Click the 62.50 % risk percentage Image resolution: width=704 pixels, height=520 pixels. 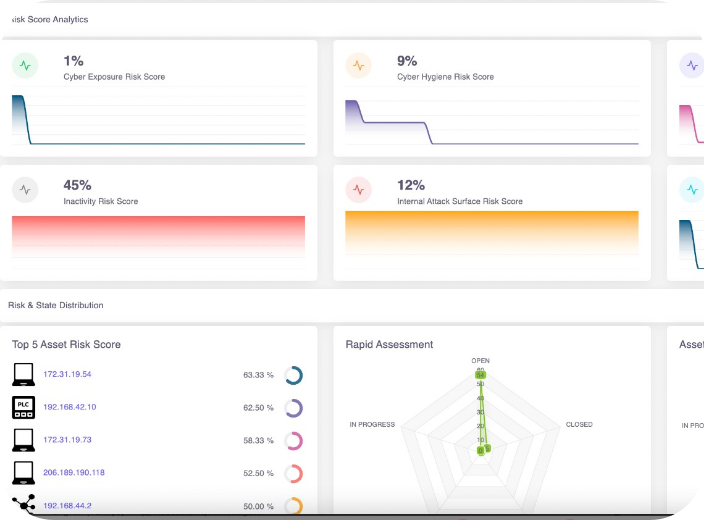tap(258, 408)
